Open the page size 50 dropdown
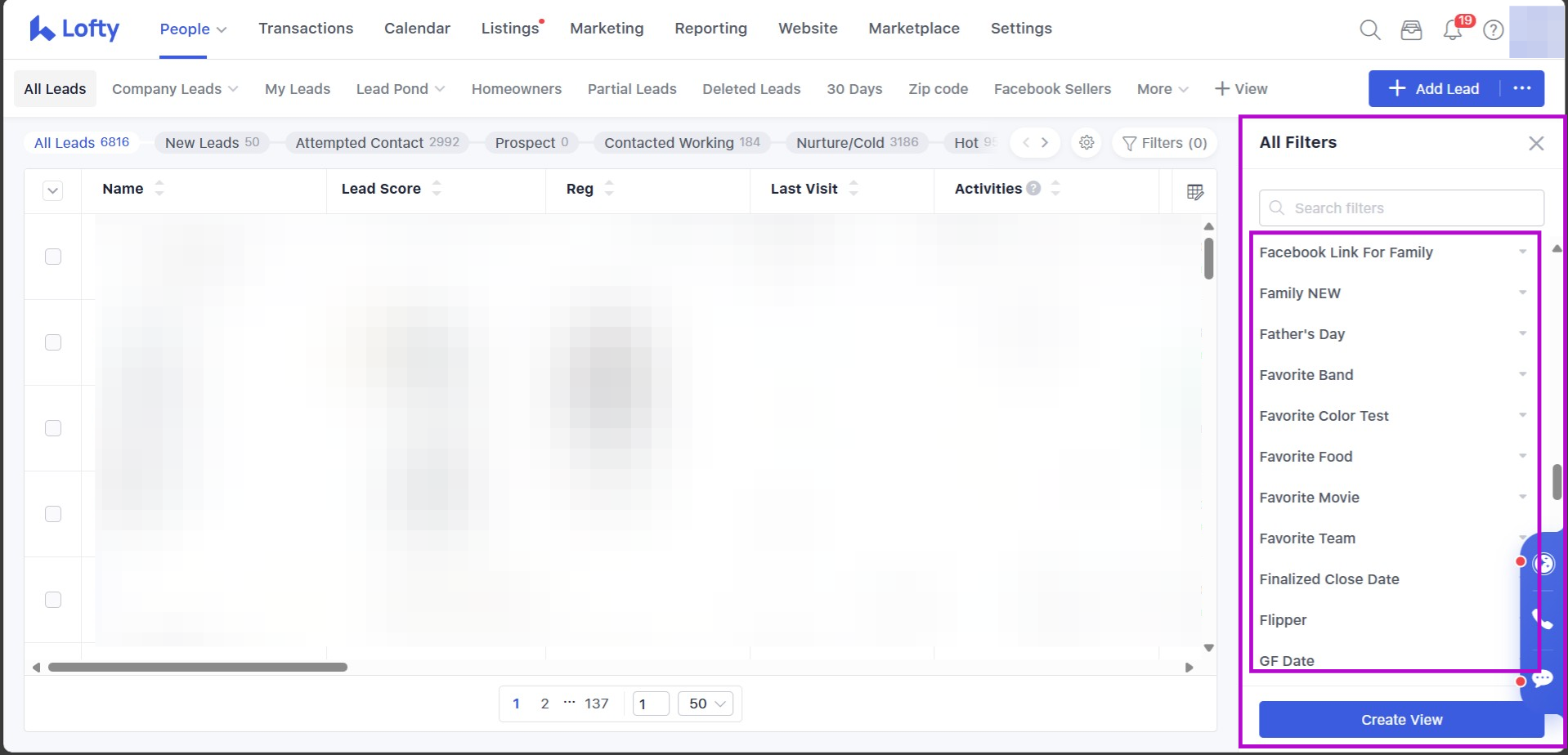This screenshot has width=1568, height=755. 706,704
